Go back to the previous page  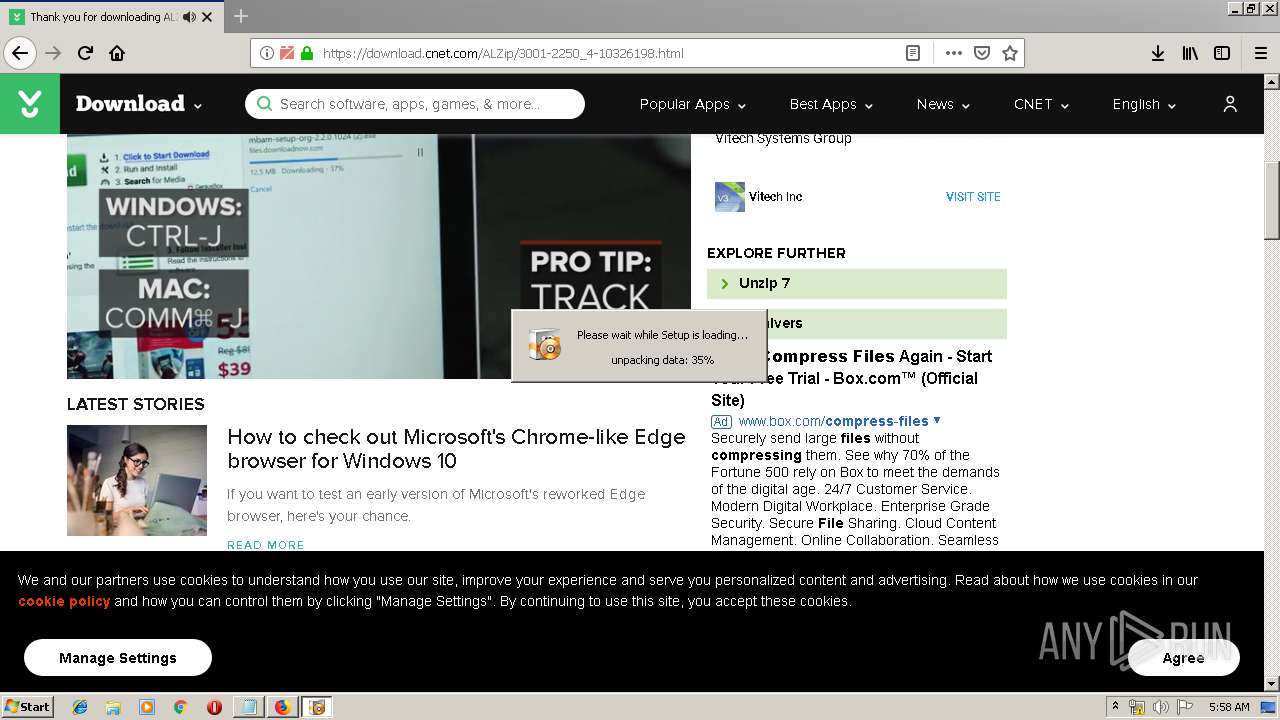[20, 53]
